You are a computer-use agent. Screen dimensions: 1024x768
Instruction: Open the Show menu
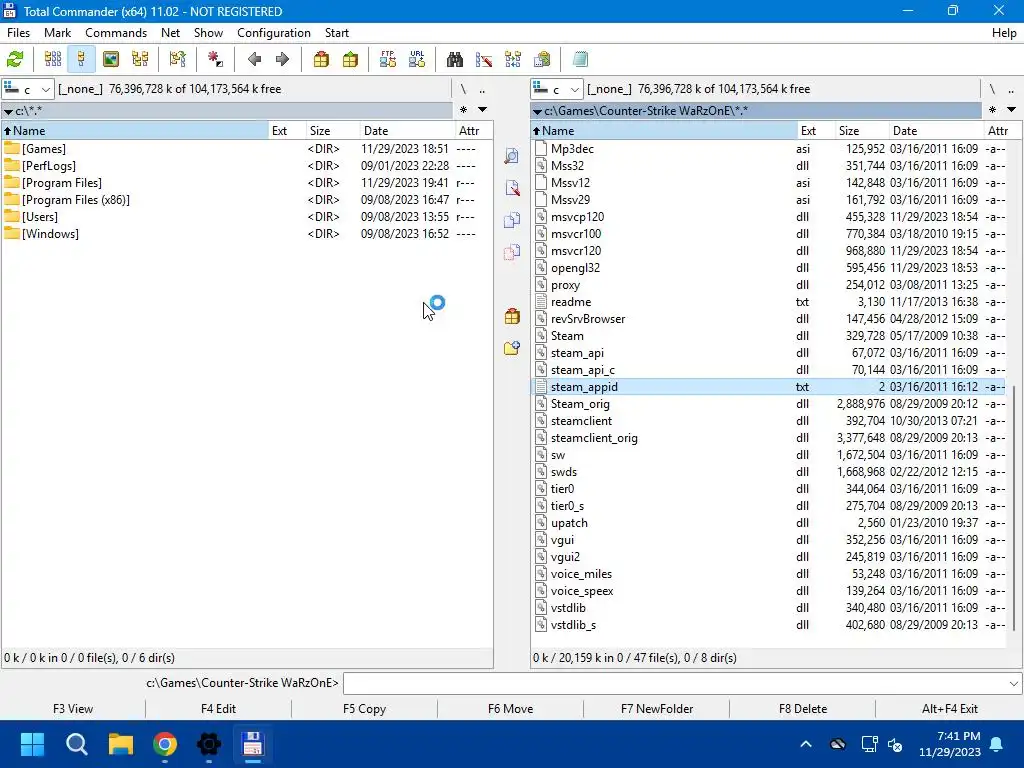click(x=208, y=33)
